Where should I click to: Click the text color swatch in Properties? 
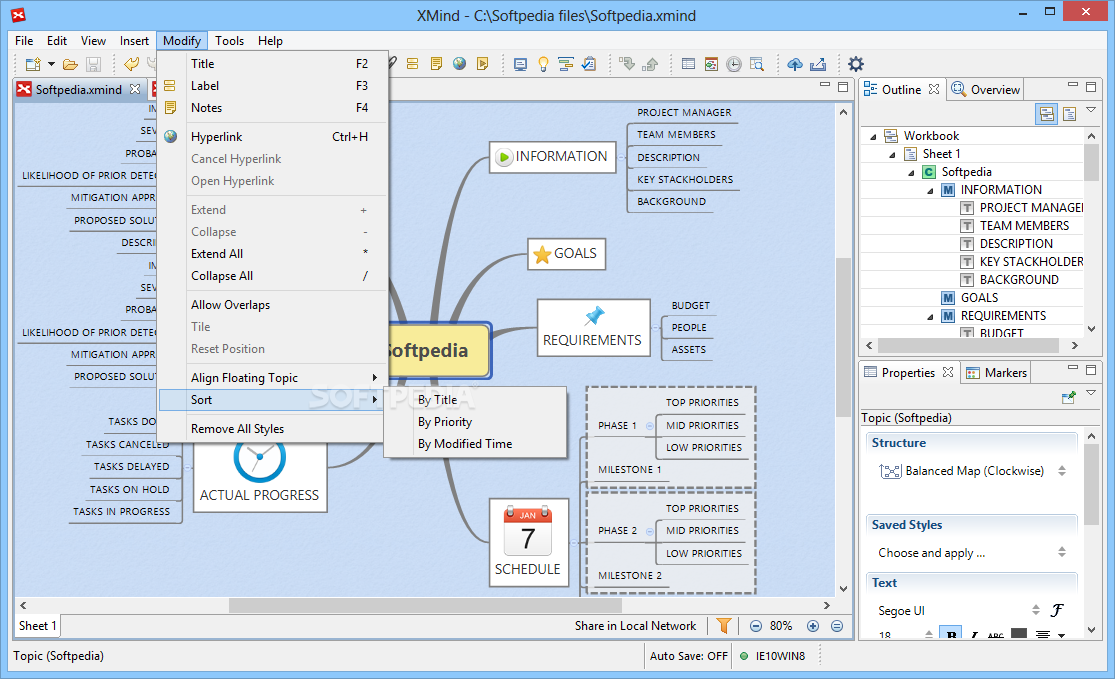1018,633
